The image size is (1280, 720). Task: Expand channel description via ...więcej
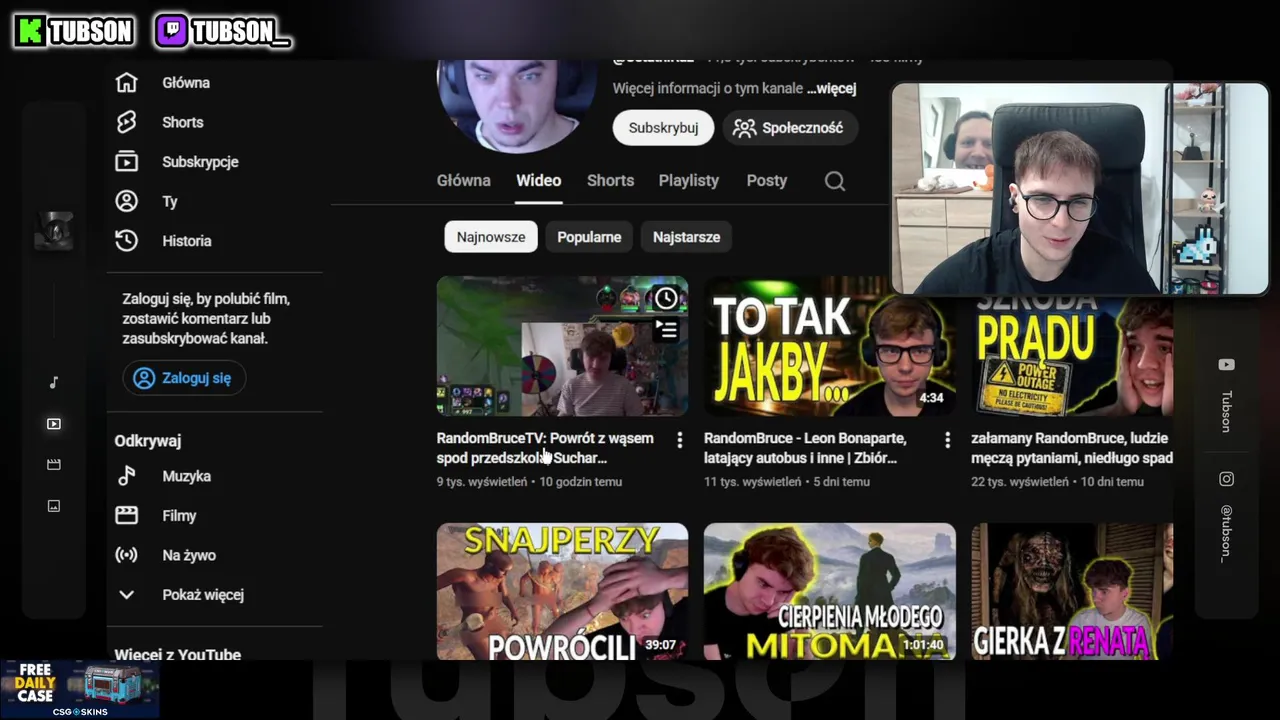click(831, 88)
